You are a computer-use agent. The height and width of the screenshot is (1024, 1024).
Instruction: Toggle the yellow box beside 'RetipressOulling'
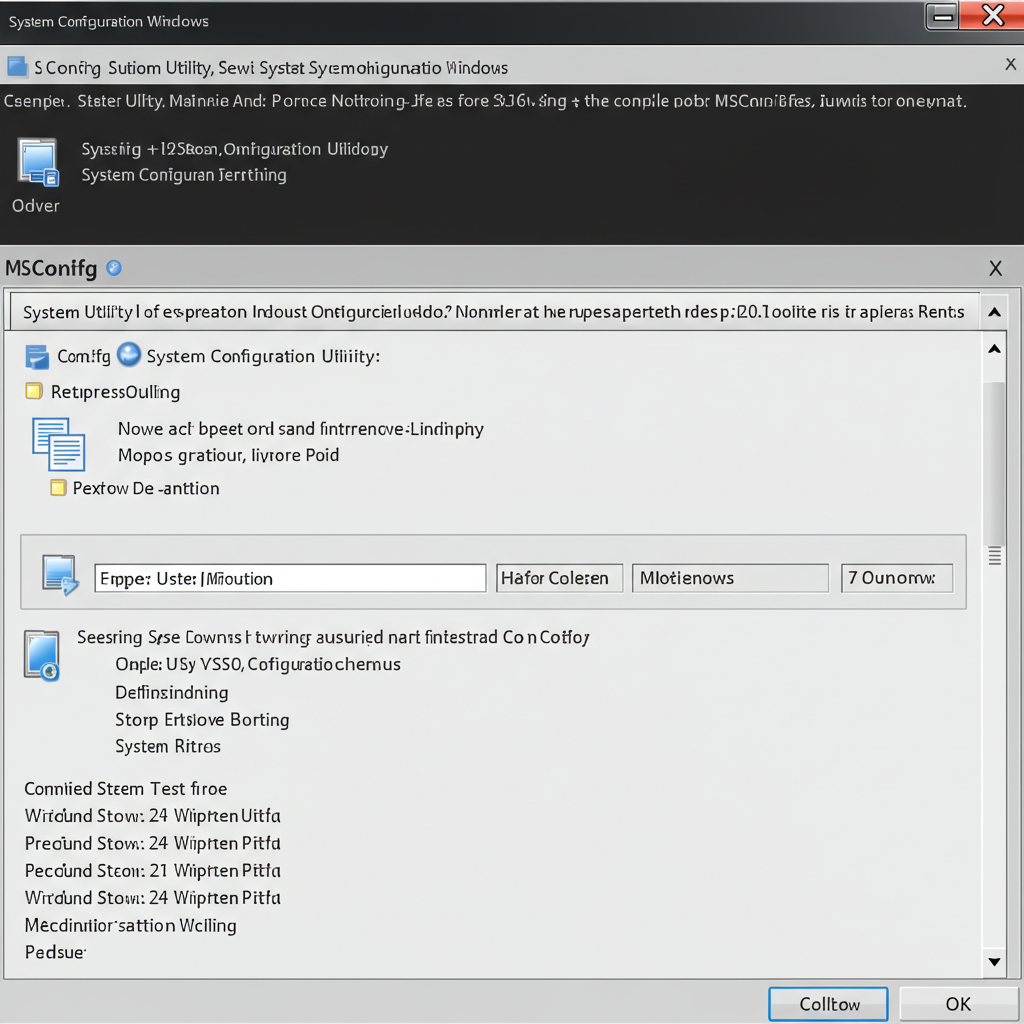34,391
